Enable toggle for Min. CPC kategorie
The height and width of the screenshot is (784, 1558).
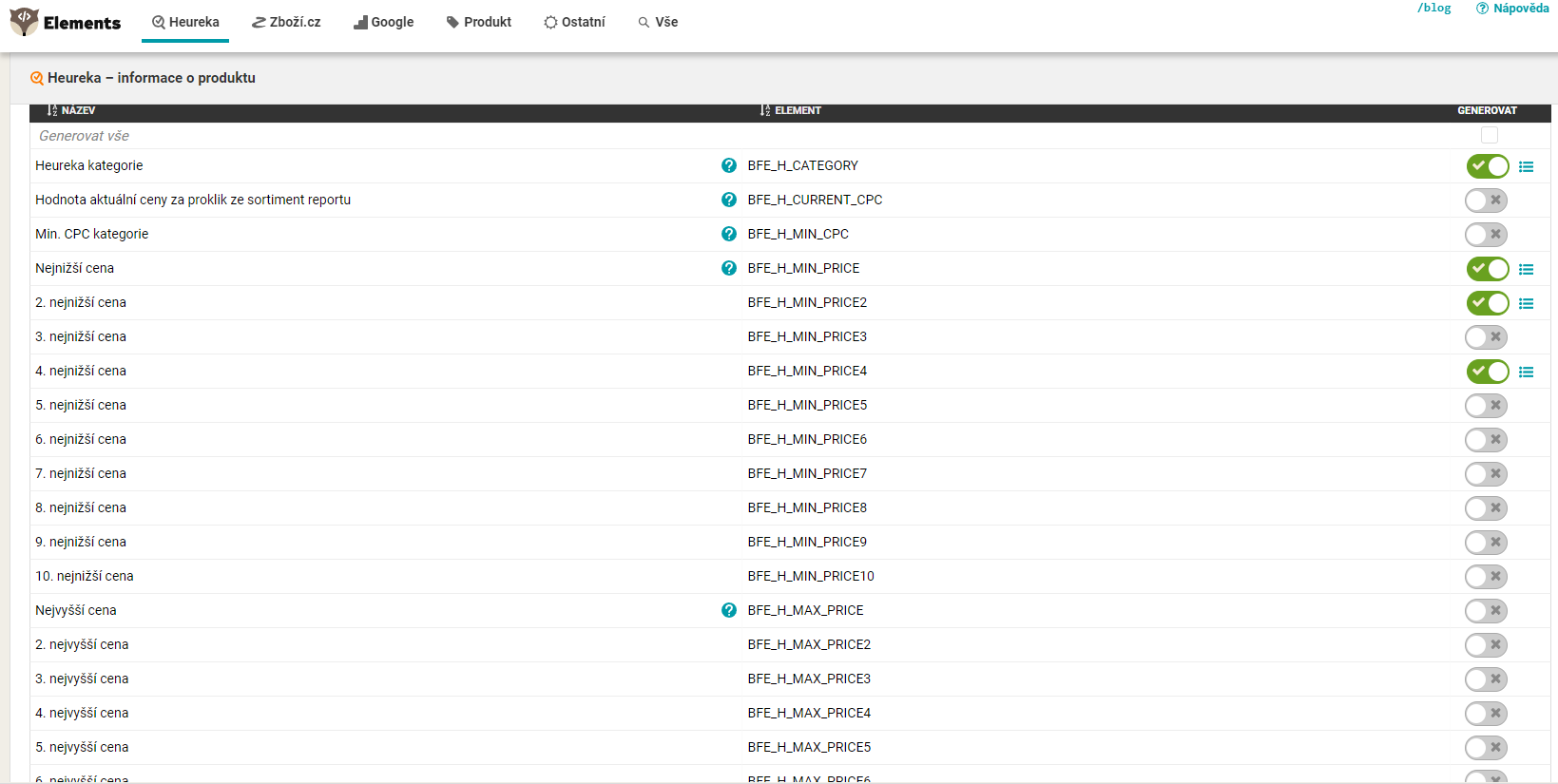click(1486, 235)
